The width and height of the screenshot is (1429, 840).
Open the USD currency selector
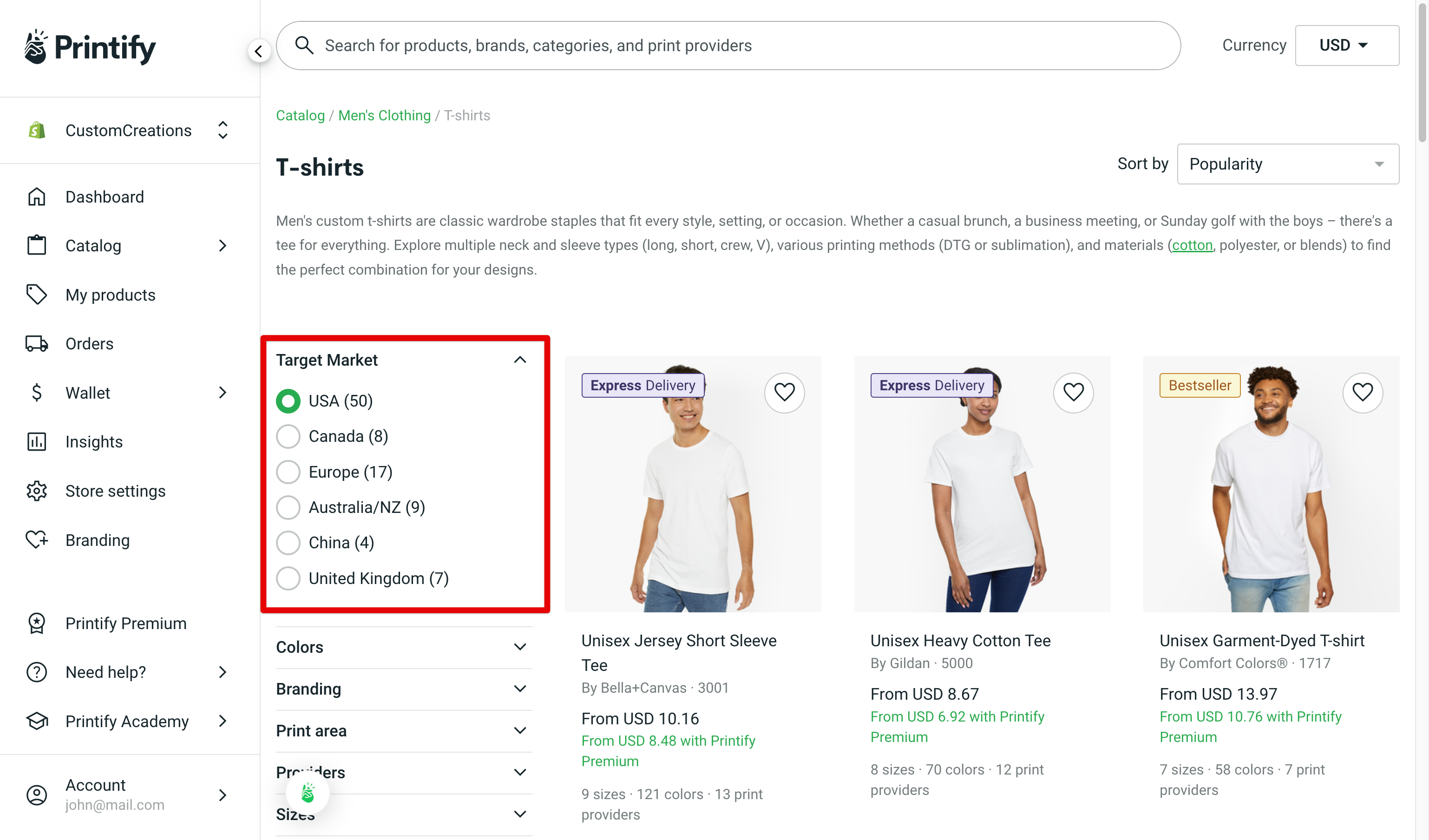(1347, 45)
